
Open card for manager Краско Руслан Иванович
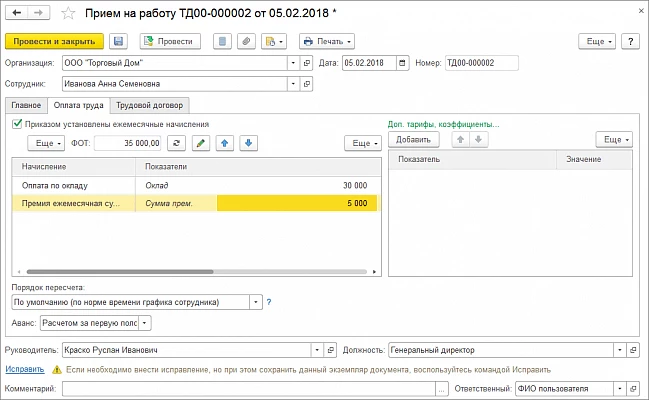(x=330, y=350)
